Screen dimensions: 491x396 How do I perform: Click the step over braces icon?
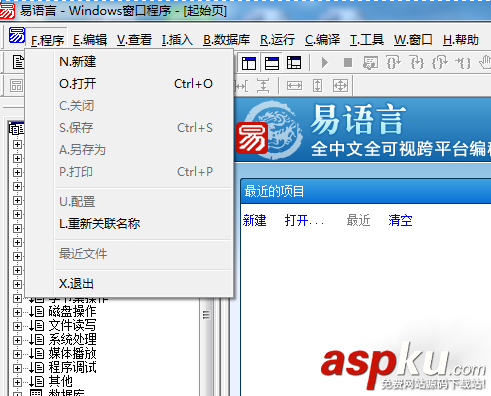coord(394,62)
